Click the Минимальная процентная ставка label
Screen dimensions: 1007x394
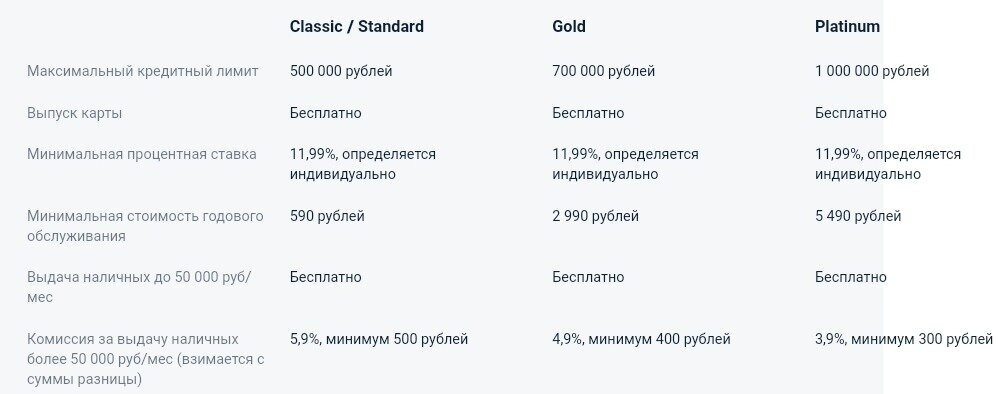(x=142, y=154)
